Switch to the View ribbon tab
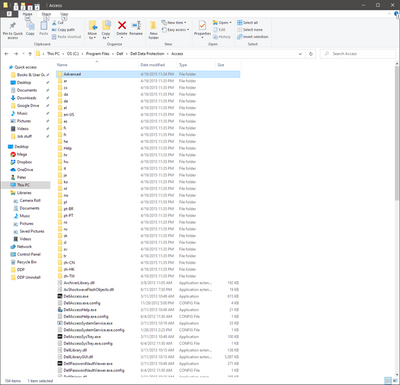This screenshot has height=385, width=400. pyautogui.click(x=64, y=14)
